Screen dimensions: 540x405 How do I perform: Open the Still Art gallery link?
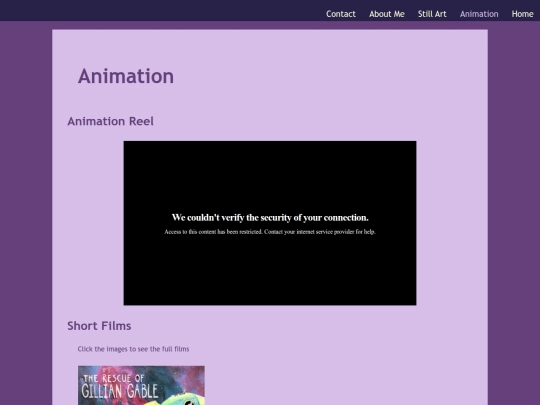[x=432, y=14]
